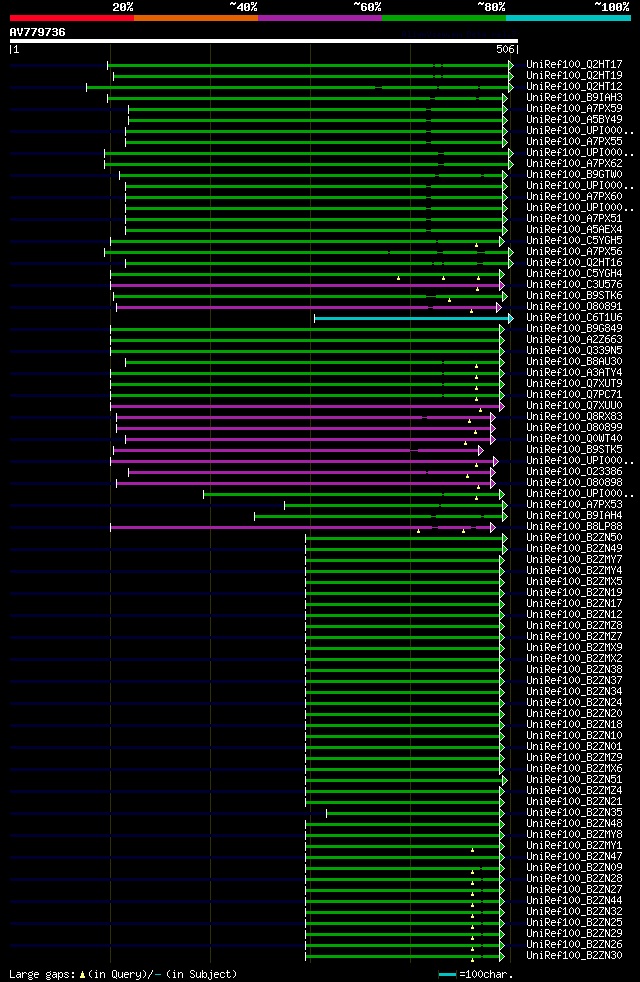Open hit UniRef100_B2ZN01
This screenshot has width=640, height=982.
pos(574,747)
